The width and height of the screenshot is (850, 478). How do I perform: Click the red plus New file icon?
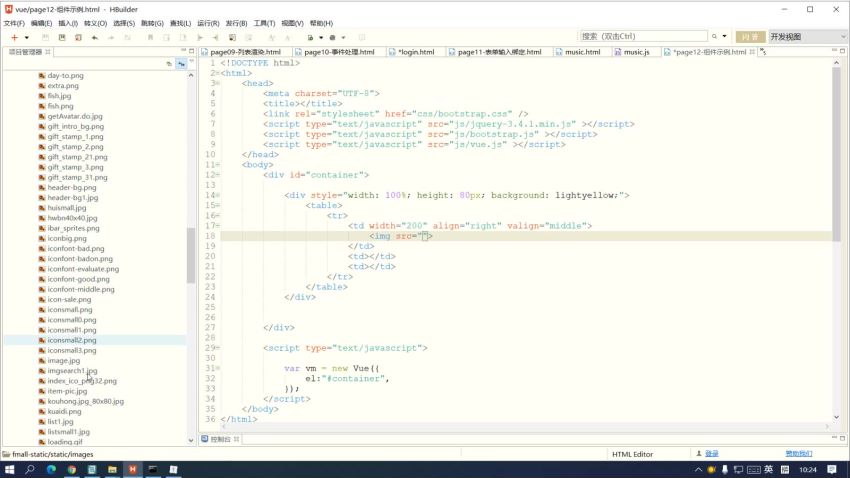pyautogui.click(x=15, y=37)
